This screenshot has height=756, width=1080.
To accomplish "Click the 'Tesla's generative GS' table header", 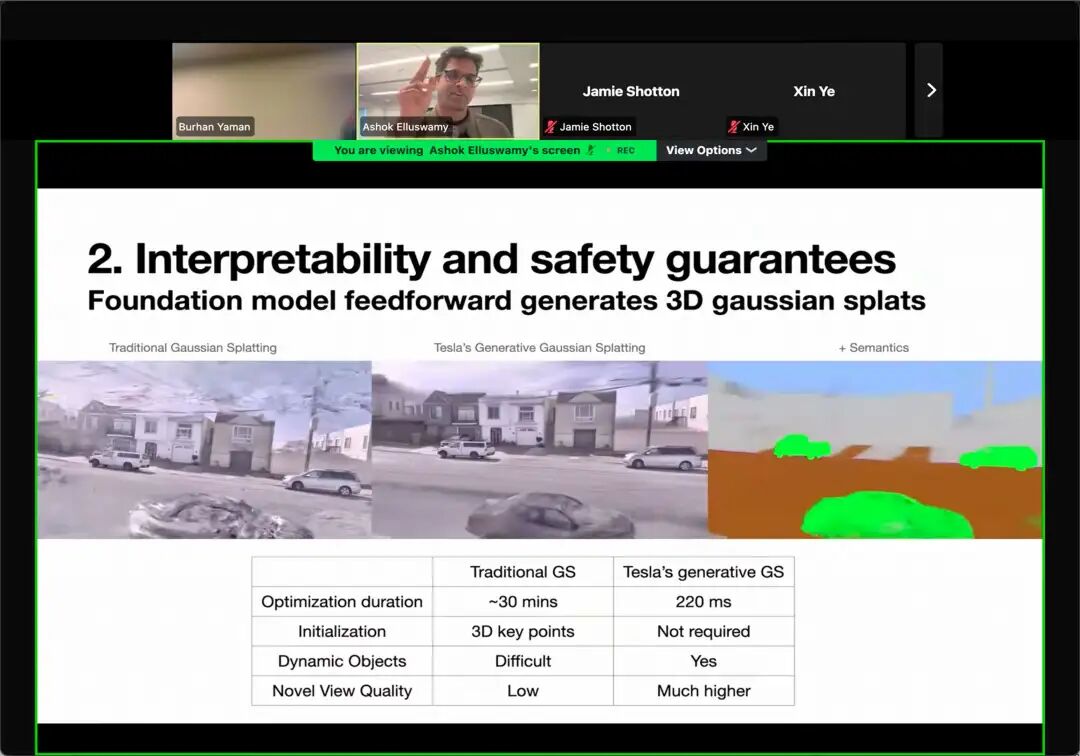I will click(703, 572).
